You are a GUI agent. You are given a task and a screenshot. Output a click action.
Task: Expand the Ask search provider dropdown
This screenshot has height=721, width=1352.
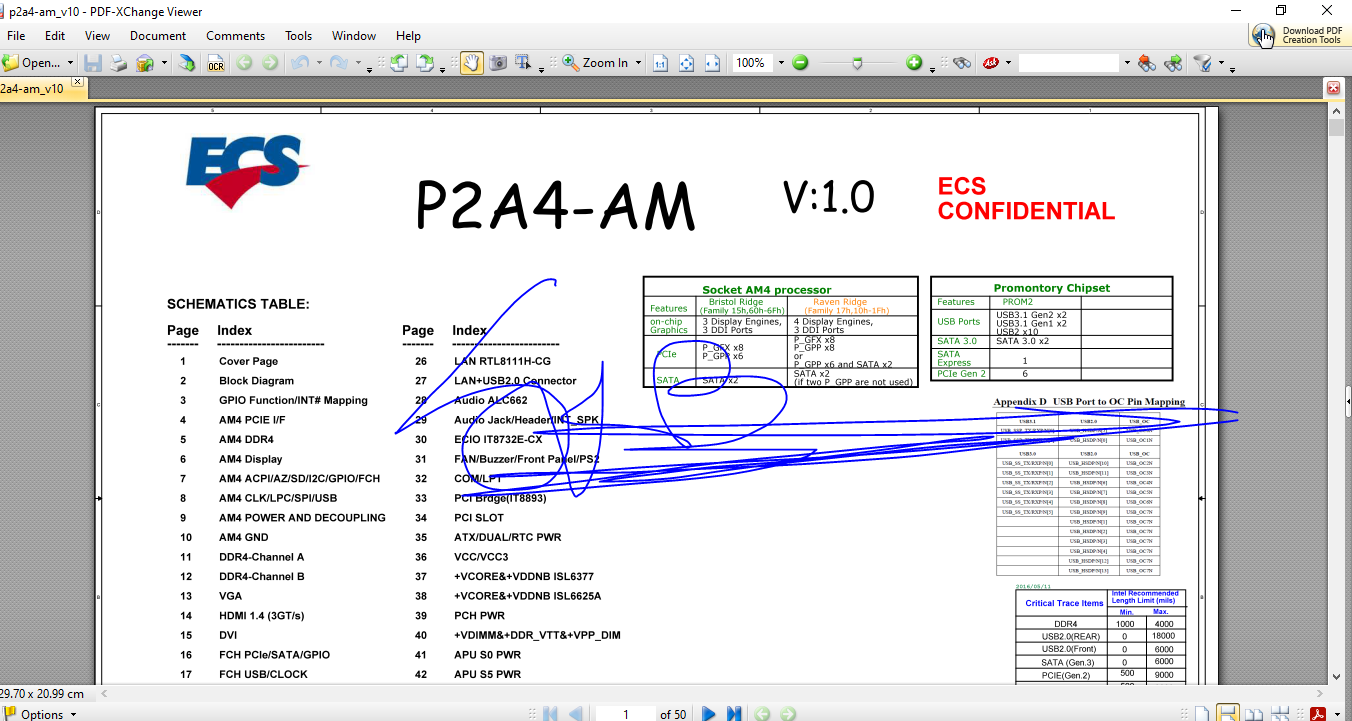tap(1008, 63)
